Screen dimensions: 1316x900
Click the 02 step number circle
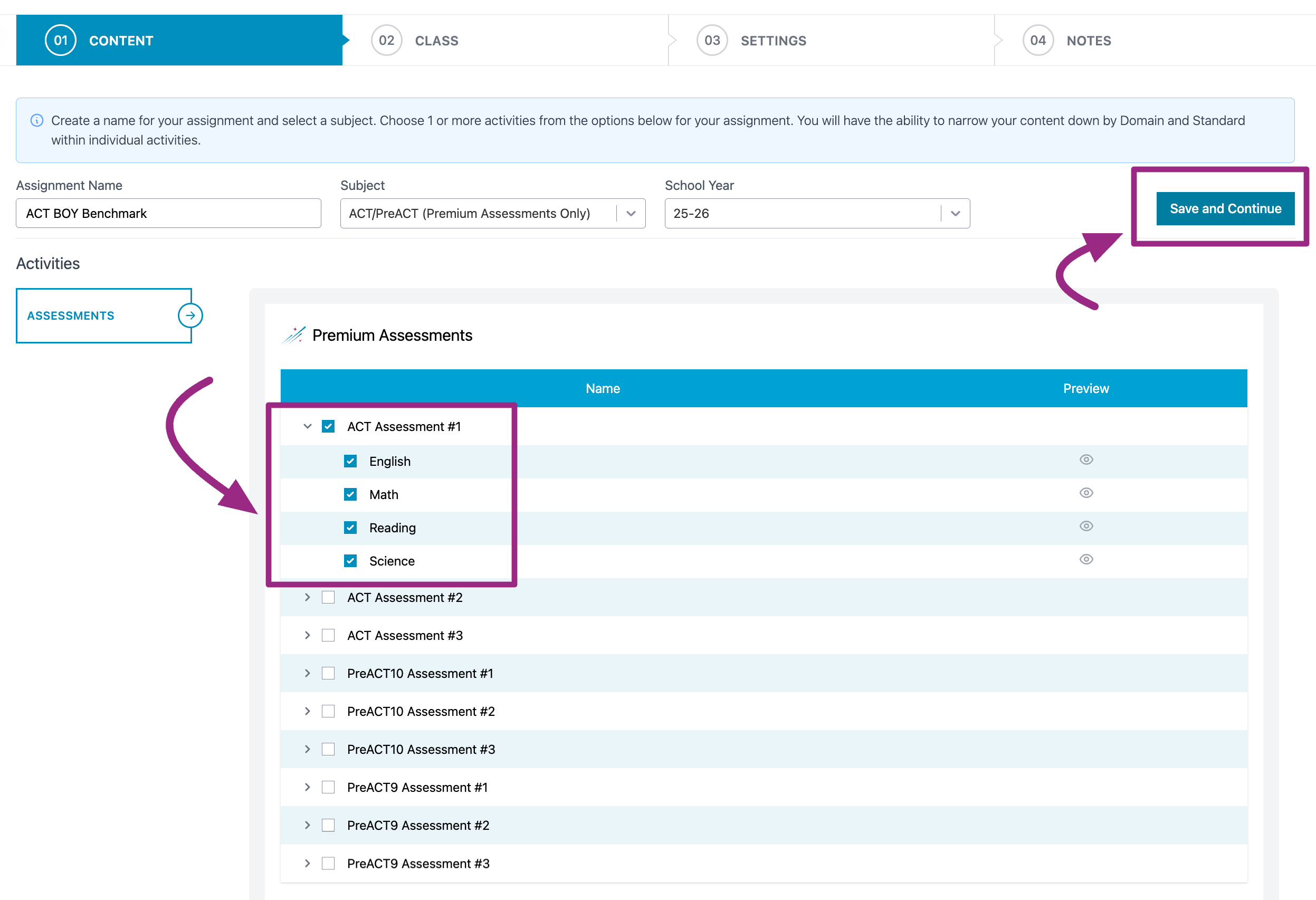point(386,40)
